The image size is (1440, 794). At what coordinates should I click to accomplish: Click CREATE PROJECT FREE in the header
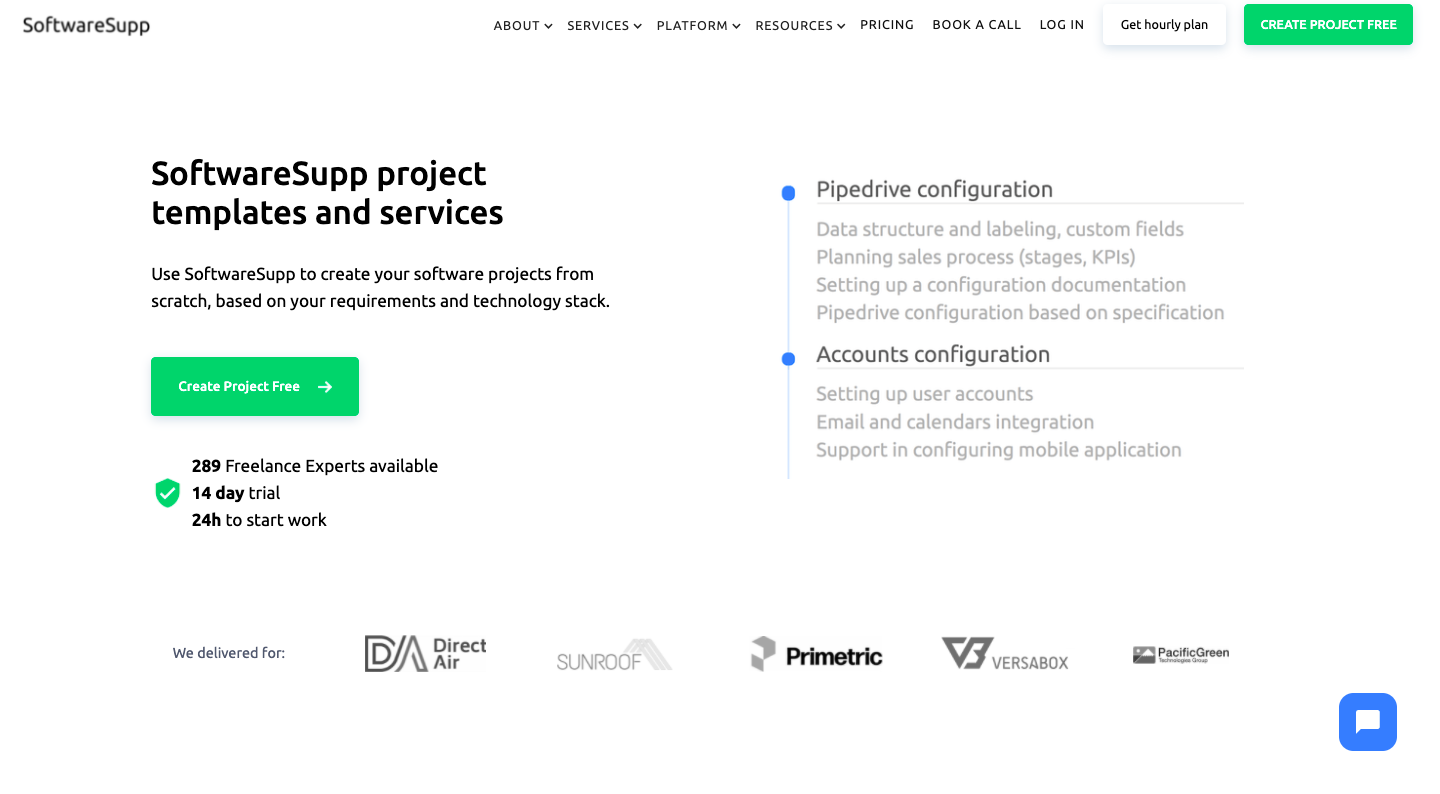[x=1328, y=24]
